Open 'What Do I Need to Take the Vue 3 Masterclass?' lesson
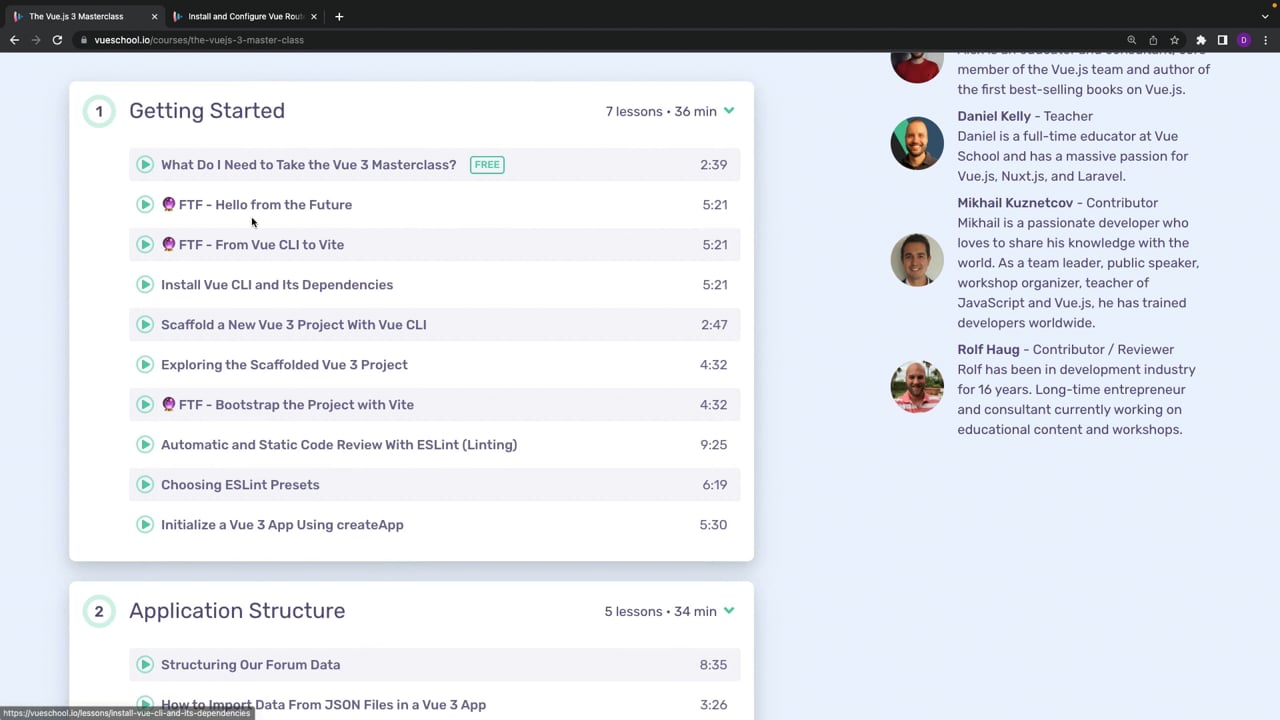 [x=308, y=165]
